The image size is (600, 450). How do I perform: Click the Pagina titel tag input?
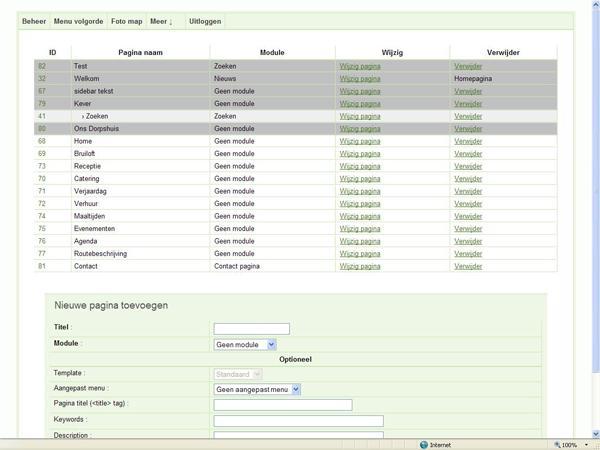(x=283, y=405)
